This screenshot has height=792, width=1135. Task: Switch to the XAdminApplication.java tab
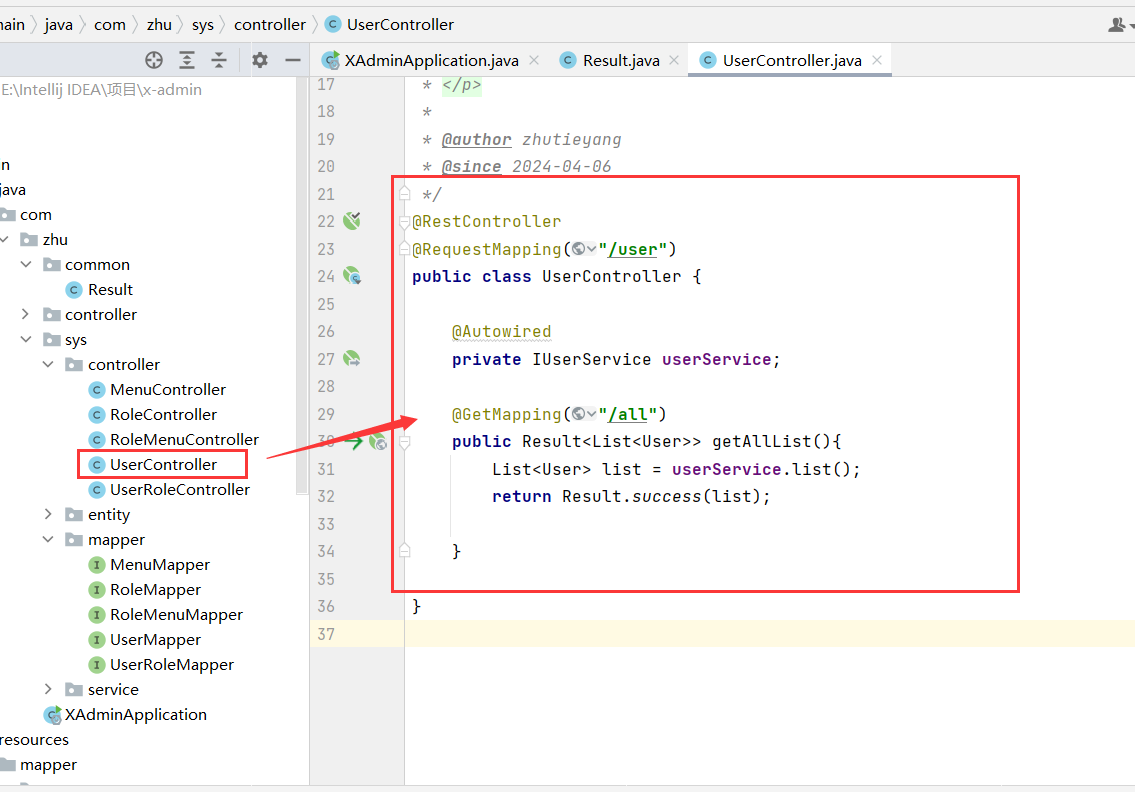431,61
